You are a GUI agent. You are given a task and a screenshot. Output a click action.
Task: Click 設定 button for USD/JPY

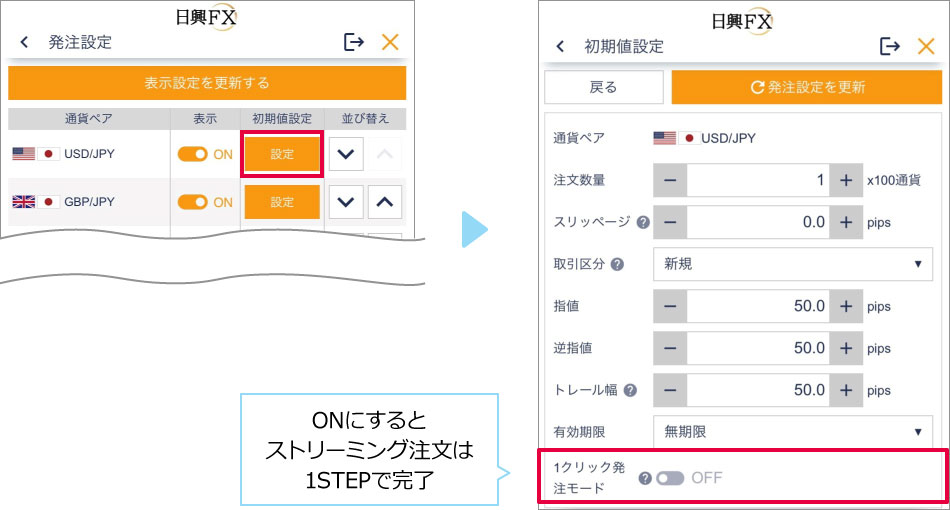pyautogui.click(x=282, y=154)
